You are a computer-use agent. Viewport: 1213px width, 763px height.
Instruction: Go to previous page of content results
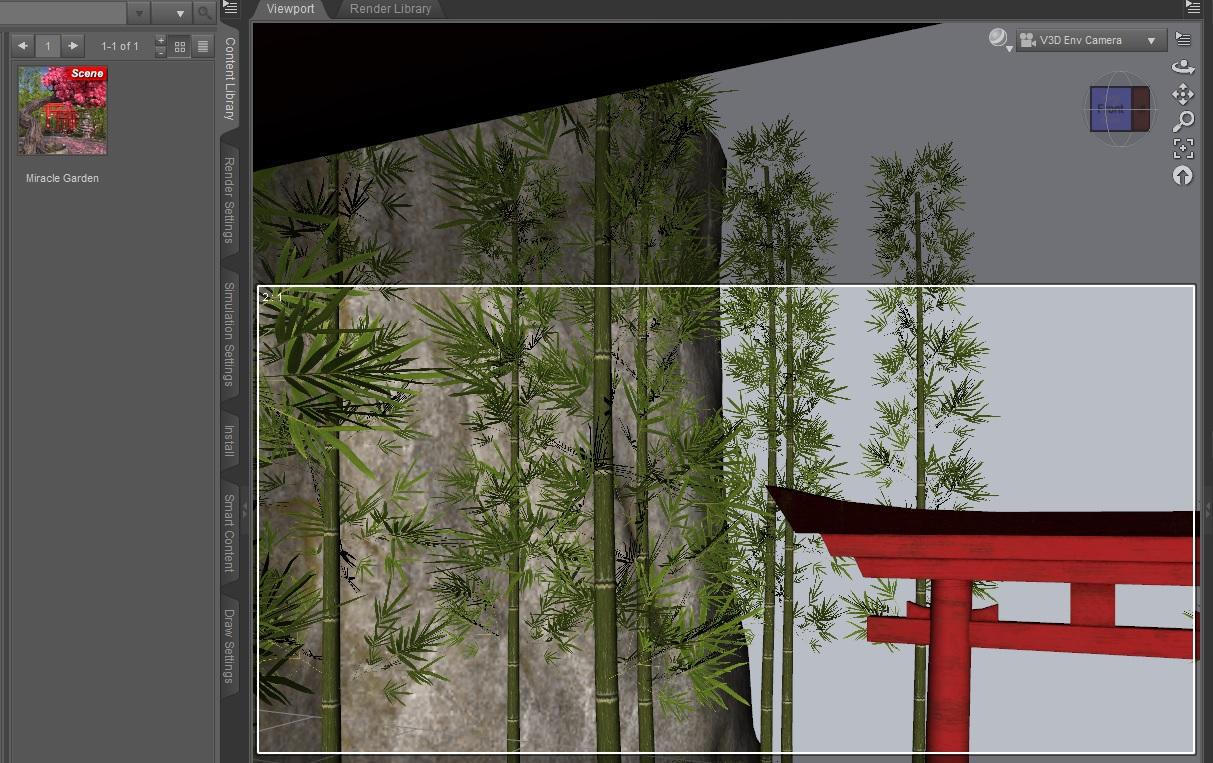[22, 46]
